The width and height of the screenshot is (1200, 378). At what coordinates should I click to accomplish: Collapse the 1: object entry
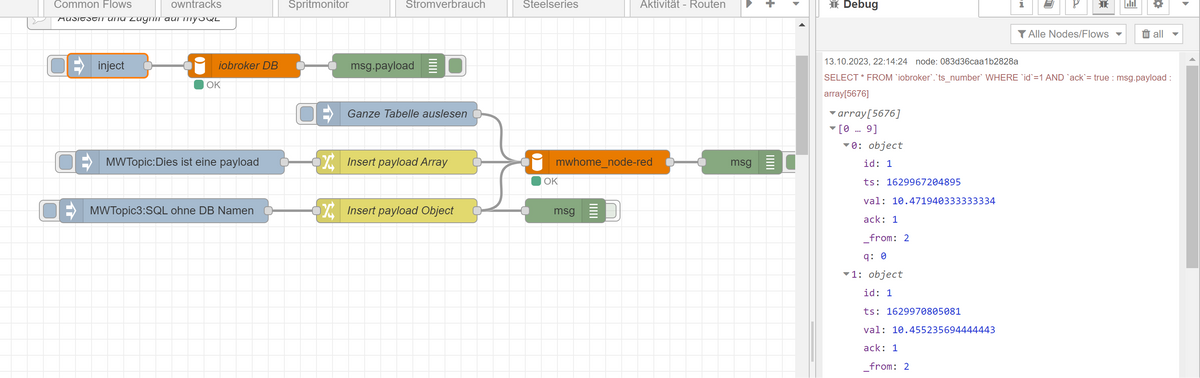[x=847, y=274]
